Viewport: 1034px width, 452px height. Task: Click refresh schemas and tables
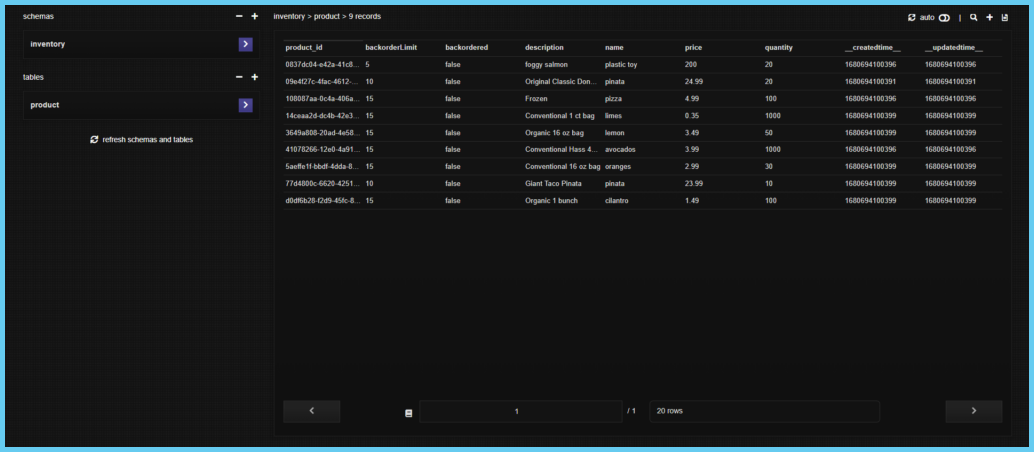[141, 139]
